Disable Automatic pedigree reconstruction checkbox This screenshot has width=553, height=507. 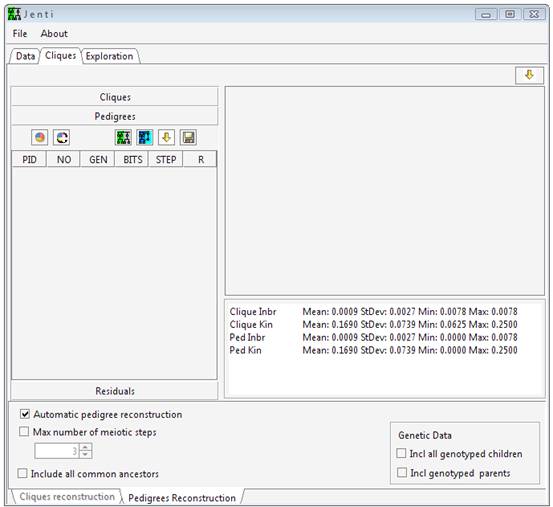click(x=25, y=414)
